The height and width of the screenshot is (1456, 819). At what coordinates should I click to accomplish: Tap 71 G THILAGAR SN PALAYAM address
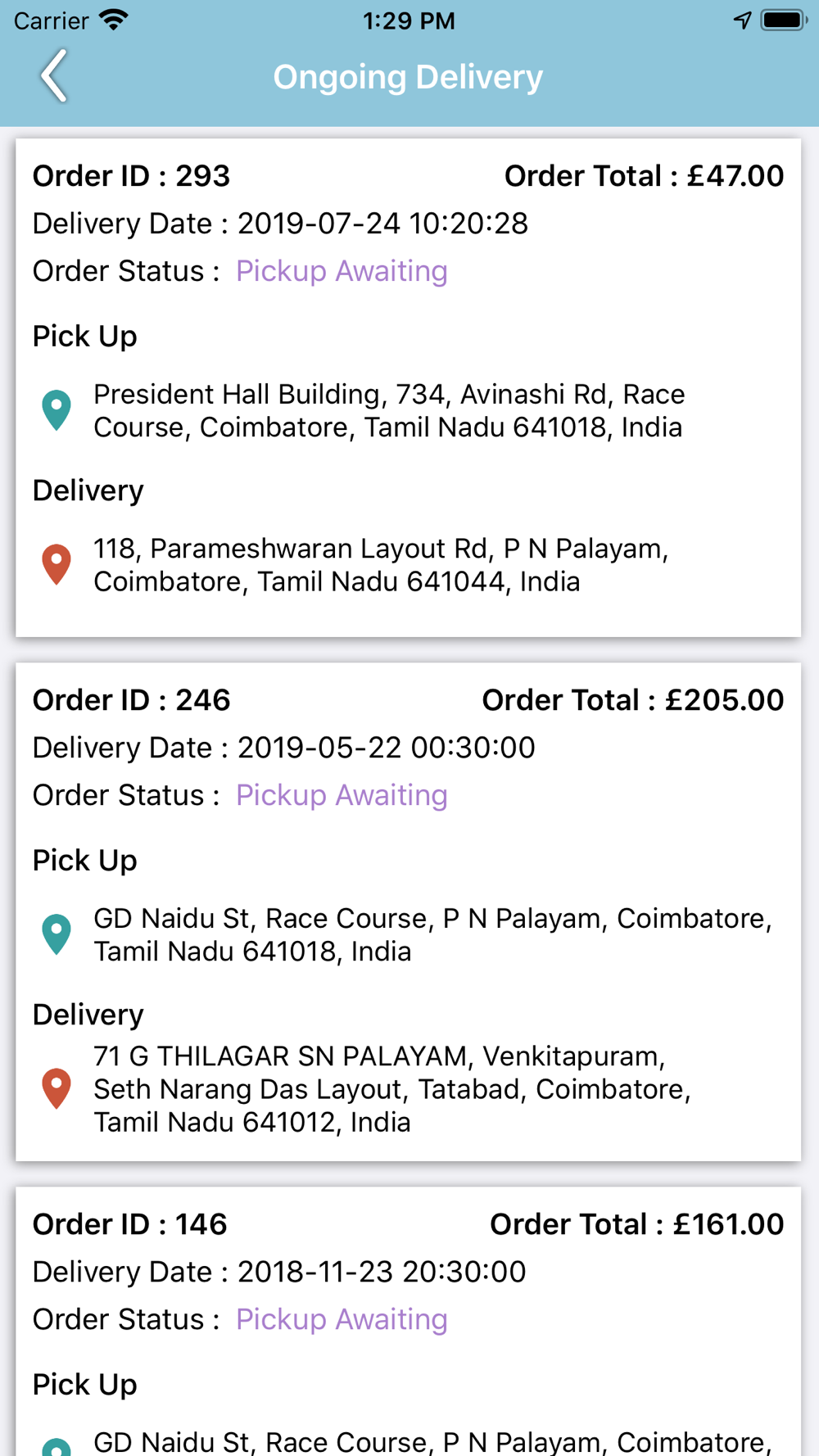pos(392,1088)
